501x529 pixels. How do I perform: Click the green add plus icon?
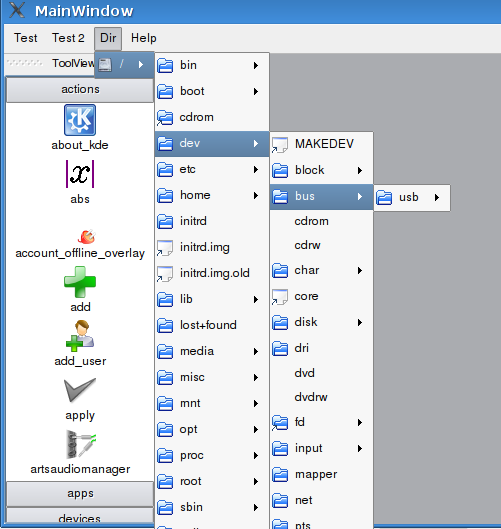pos(80,282)
